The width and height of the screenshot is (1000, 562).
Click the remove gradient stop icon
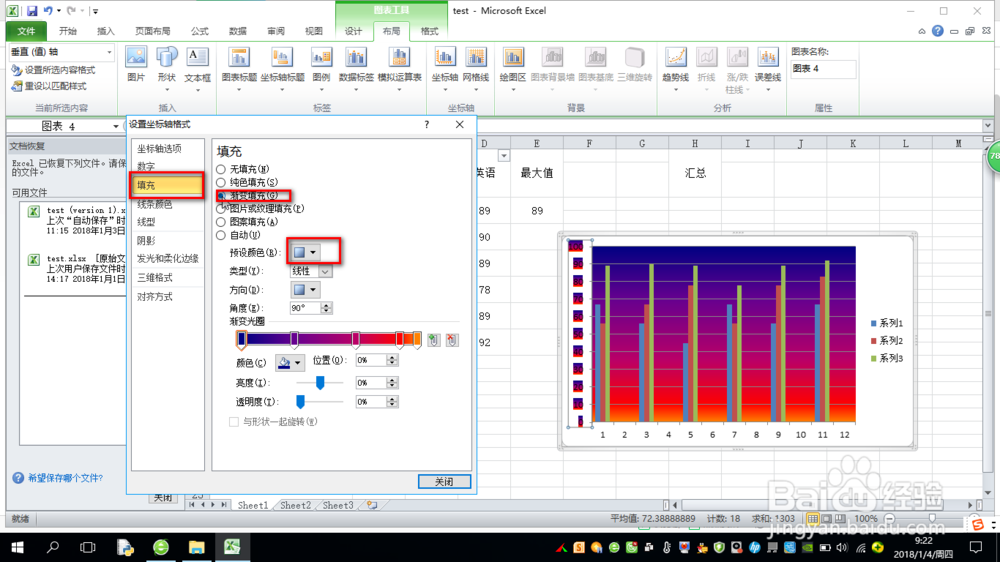click(x=452, y=340)
